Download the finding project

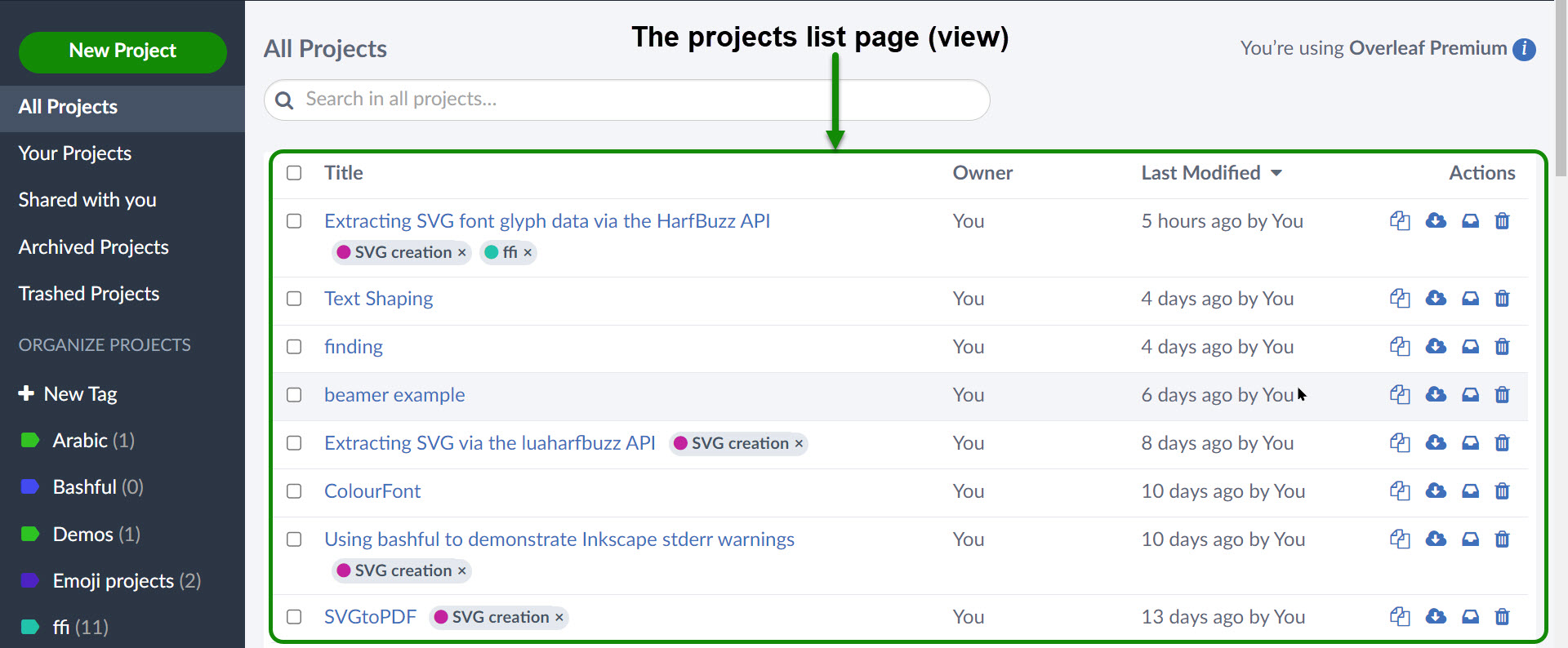[1436, 347]
